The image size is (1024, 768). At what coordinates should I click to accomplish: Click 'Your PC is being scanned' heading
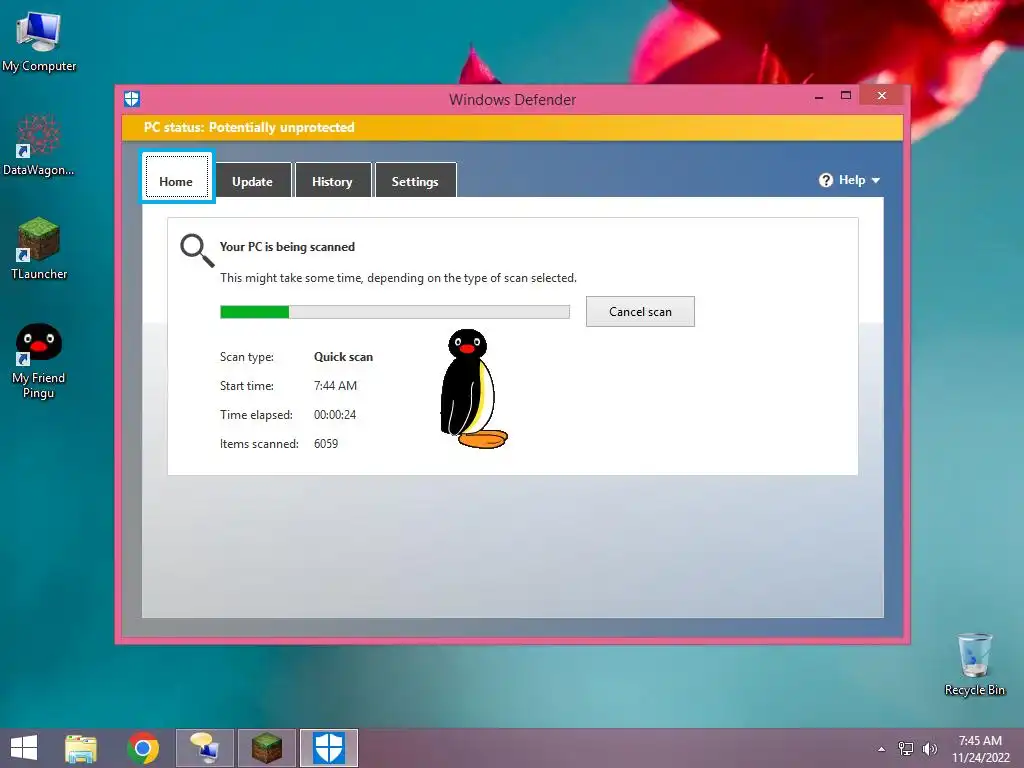click(x=287, y=247)
